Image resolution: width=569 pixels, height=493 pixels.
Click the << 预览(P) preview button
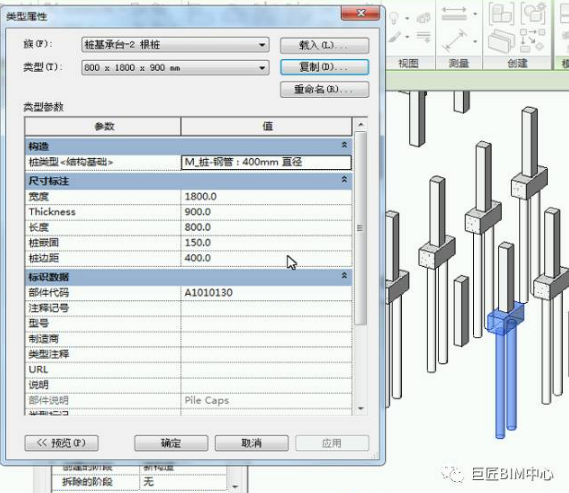point(61,443)
